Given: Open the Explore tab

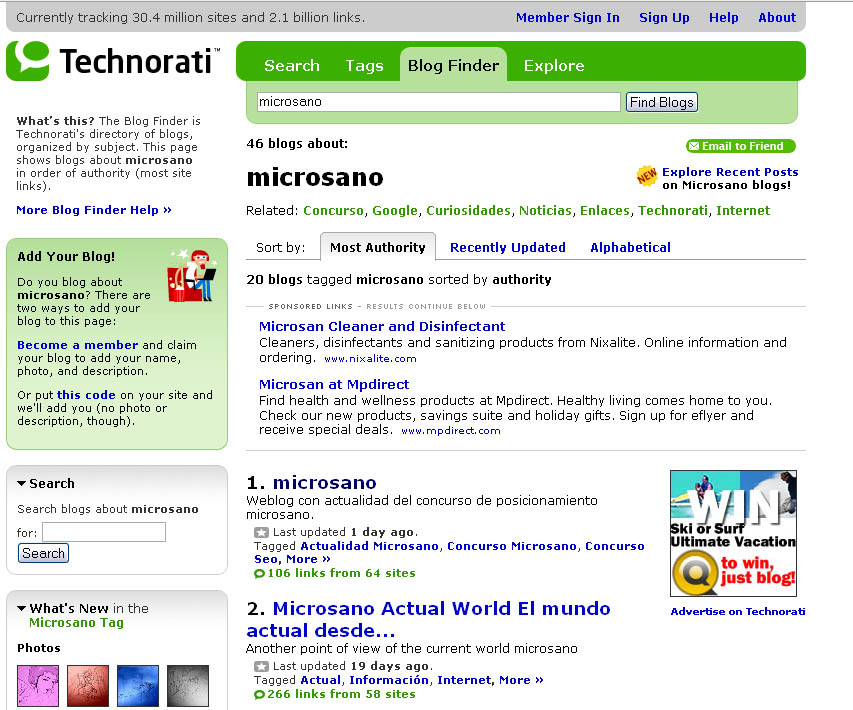Looking at the screenshot, I should click(554, 66).
